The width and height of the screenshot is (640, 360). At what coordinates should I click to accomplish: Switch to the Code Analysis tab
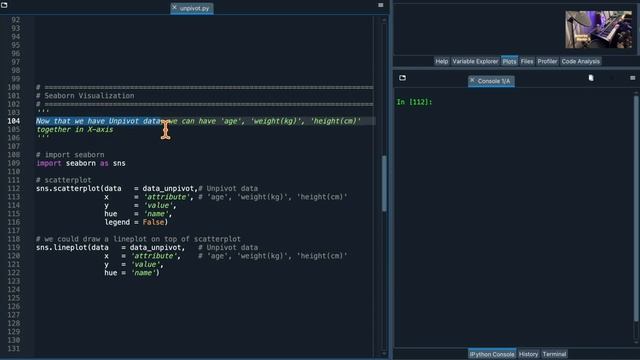click(x=580, y=61)
